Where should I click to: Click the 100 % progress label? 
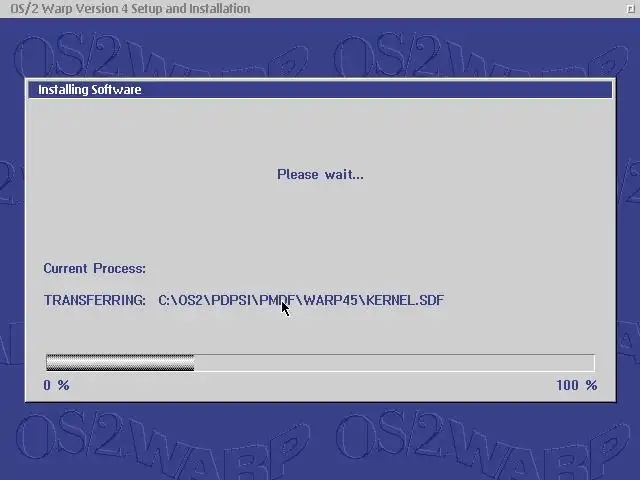(577, 385)
